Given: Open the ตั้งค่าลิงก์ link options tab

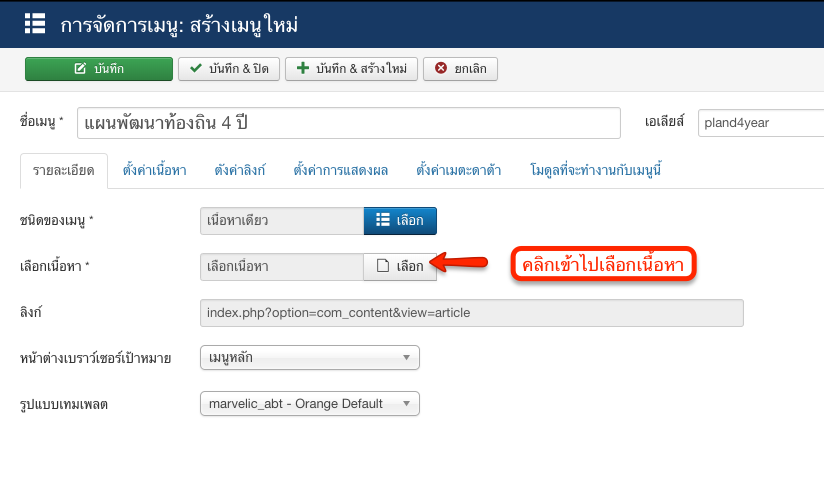Looking at the screenshot, I should pos(240,170).
